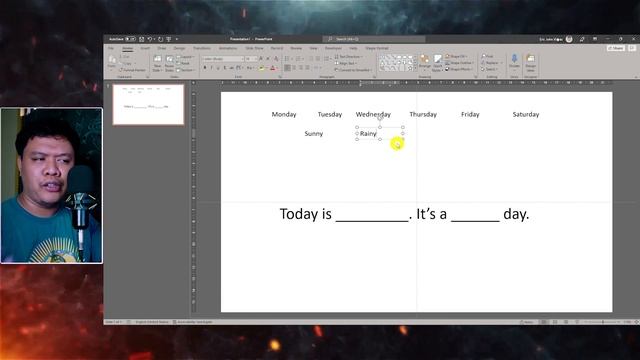Click Format Painter

(133, 70)
